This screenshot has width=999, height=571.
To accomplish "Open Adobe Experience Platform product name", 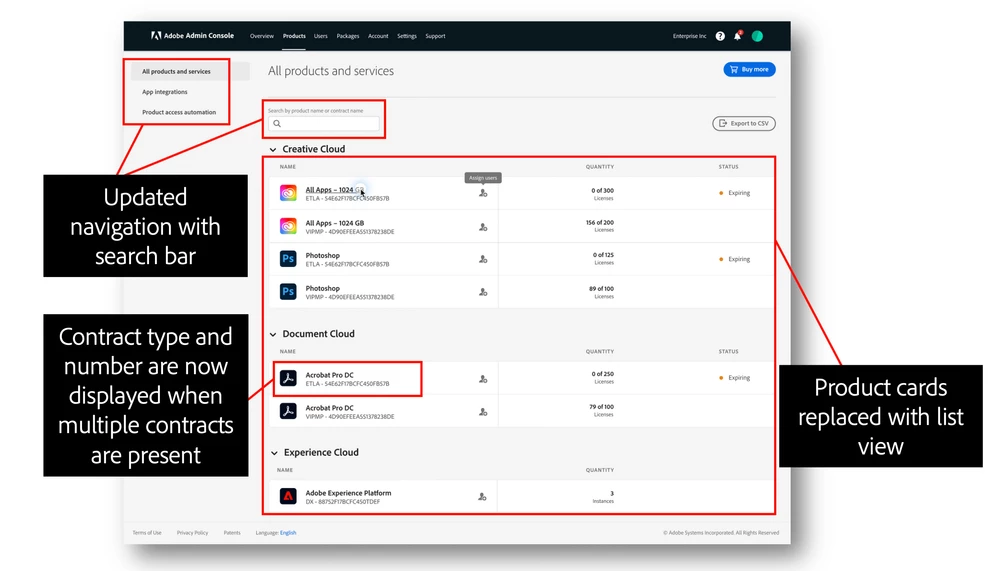I will tap(349, 493).
